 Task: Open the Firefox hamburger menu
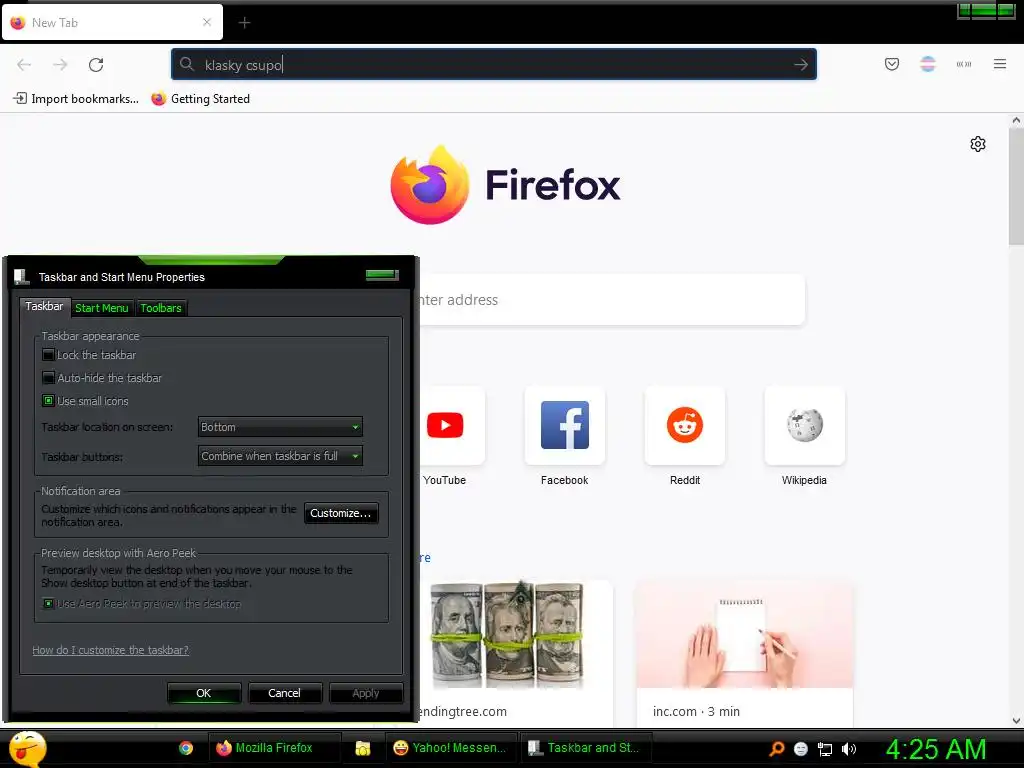coord(1000,64)
